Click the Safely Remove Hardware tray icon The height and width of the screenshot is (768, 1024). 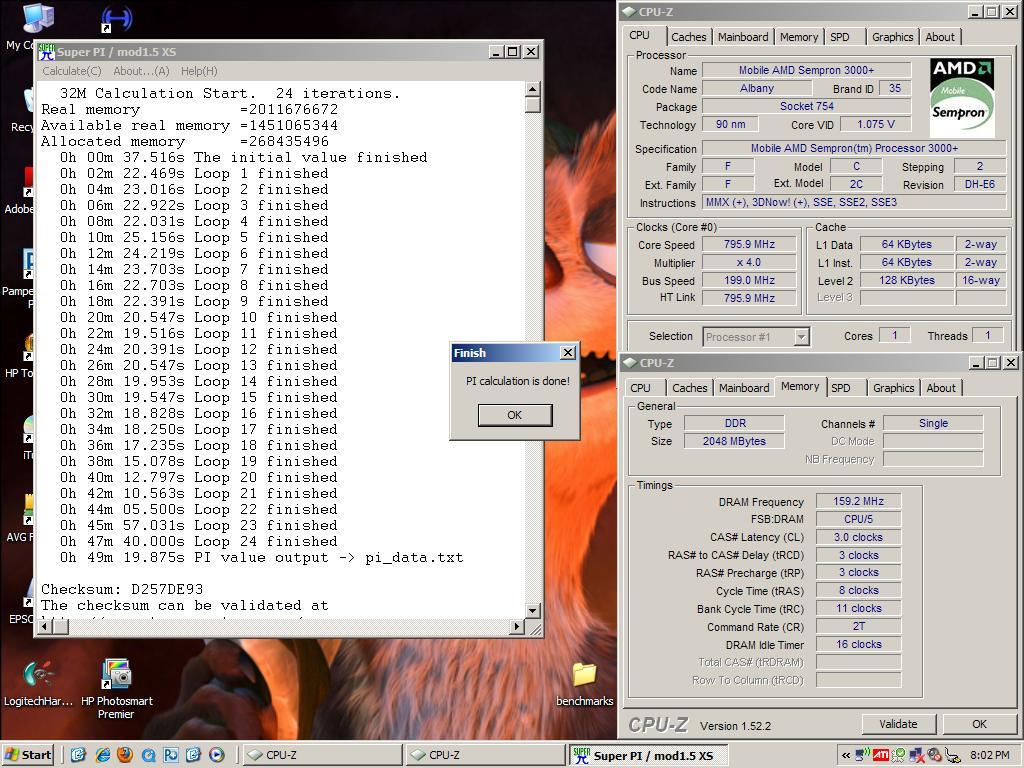coord(952,755)
